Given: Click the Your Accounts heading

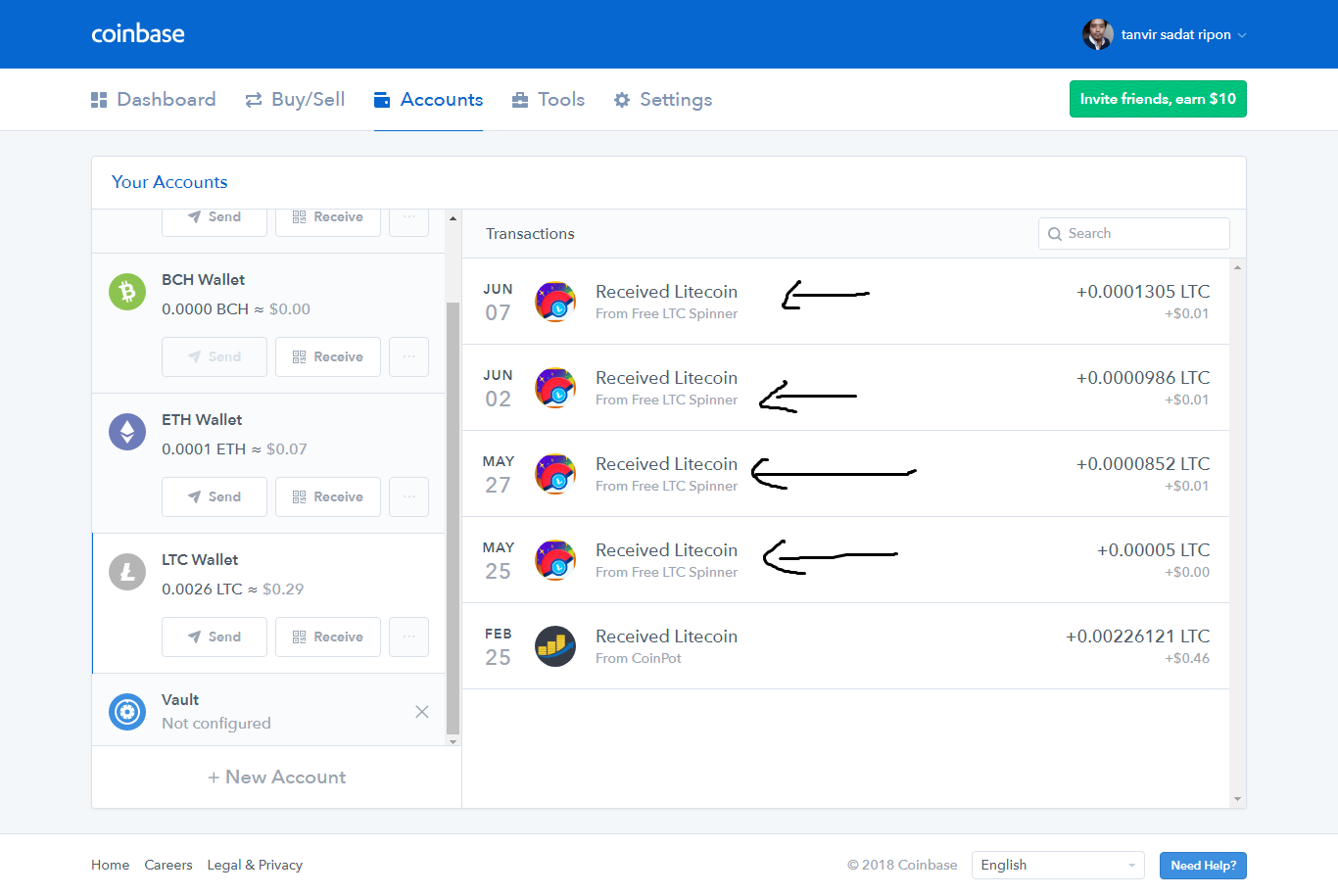Looking at the screenshot, I should click(169, 182).
